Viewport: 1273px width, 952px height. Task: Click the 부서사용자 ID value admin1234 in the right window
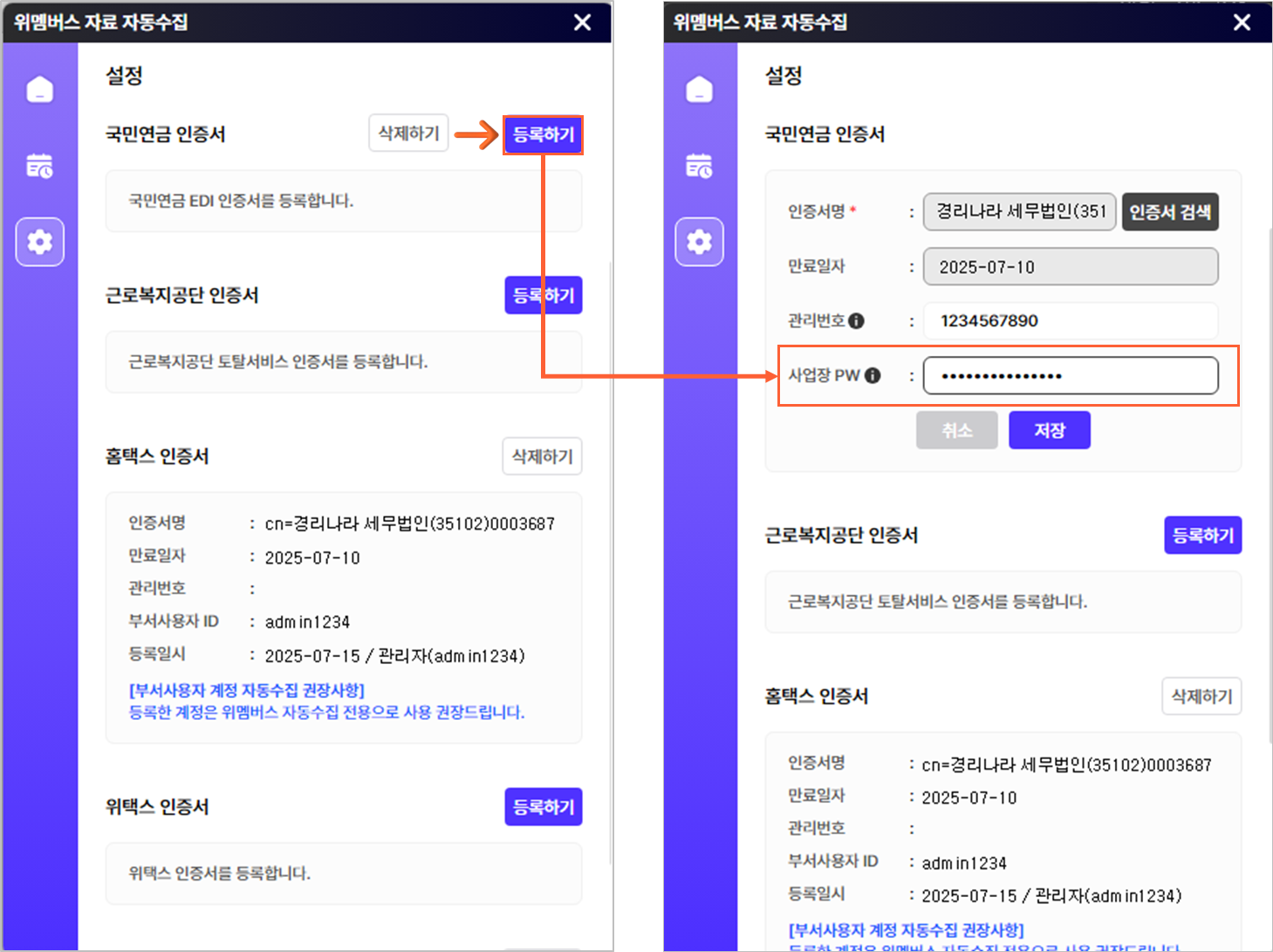(964, 863)
